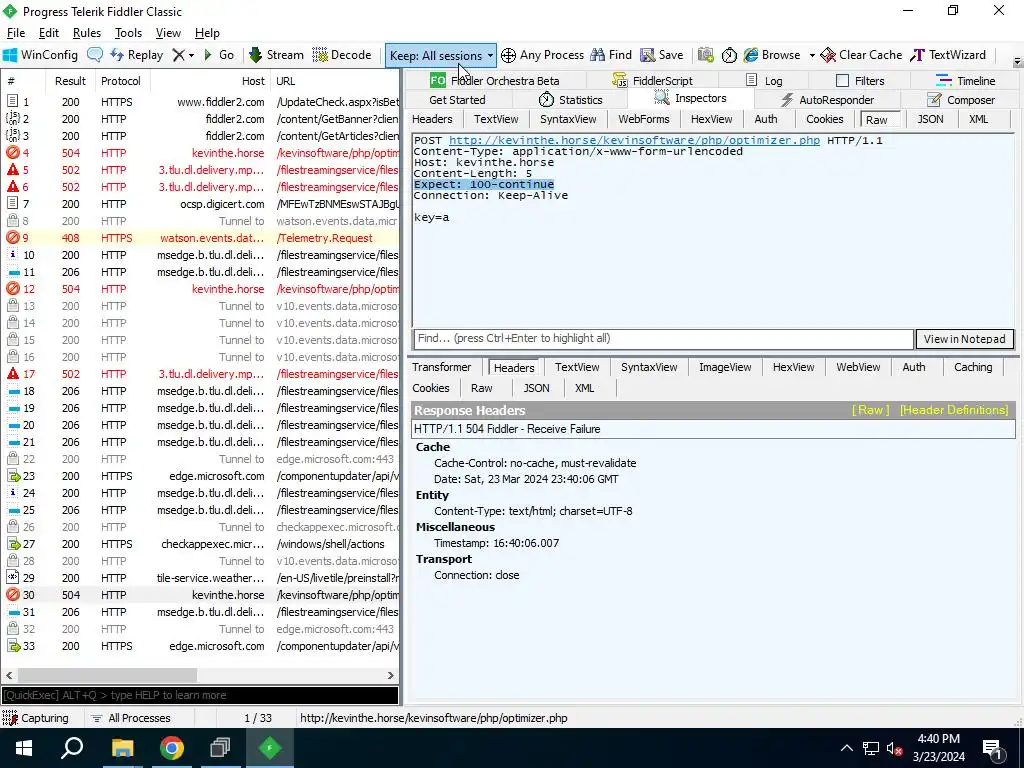This screenshot has height=768, width=1024.
Task: Open the Statistics tab
Action: pos(570,100)
